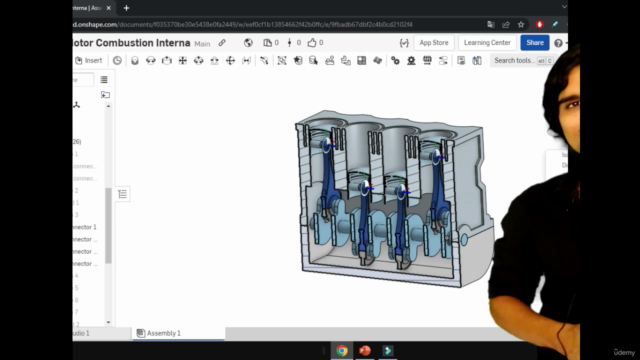Close the Onshape browser tab
The height and width of the screenshot is (360, 640).
point(109,8)
